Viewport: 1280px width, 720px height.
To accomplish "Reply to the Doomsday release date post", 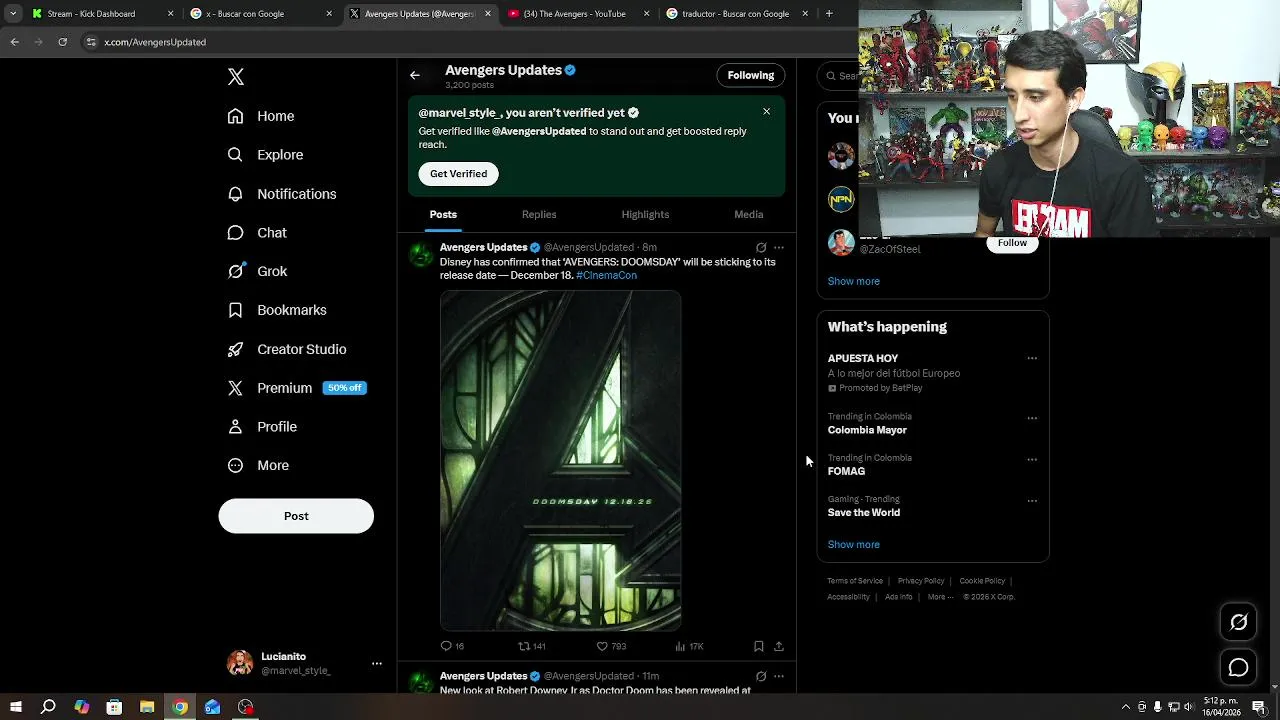I will pos(452,646).
